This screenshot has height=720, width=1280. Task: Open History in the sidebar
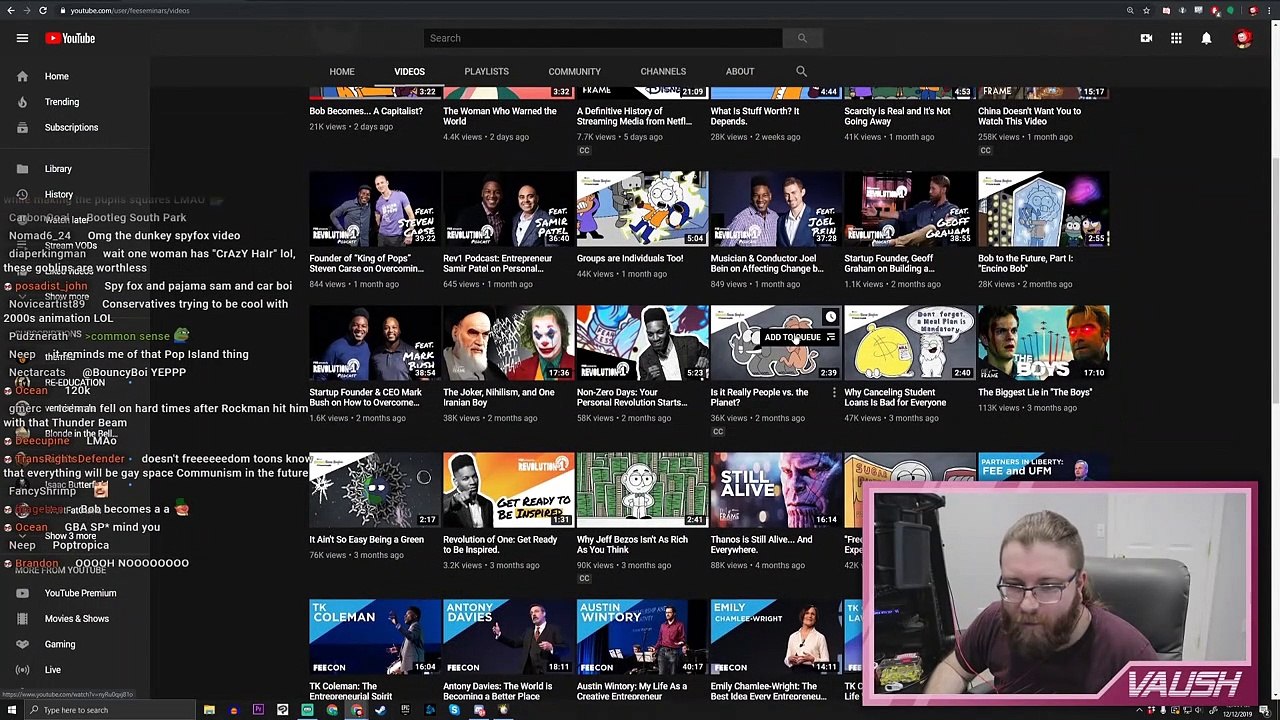point(75,194)
